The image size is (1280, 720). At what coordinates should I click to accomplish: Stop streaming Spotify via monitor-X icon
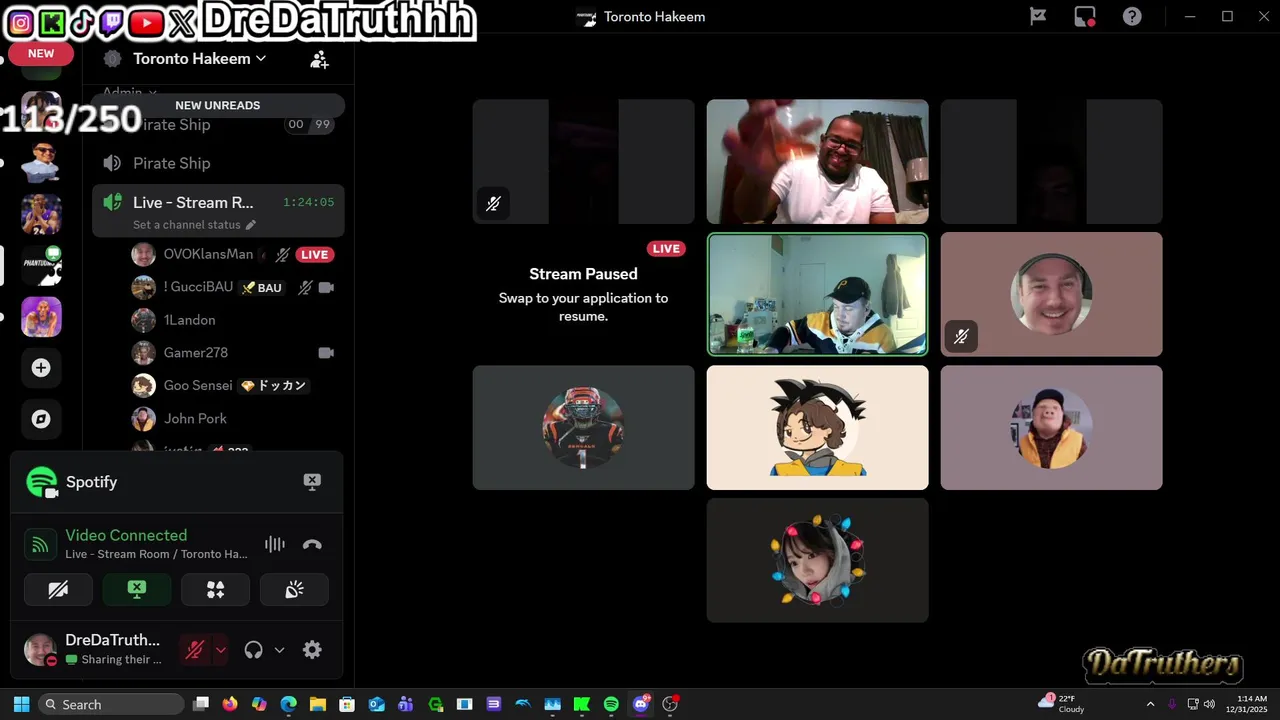pyautogui.click(x=312, y=482)
